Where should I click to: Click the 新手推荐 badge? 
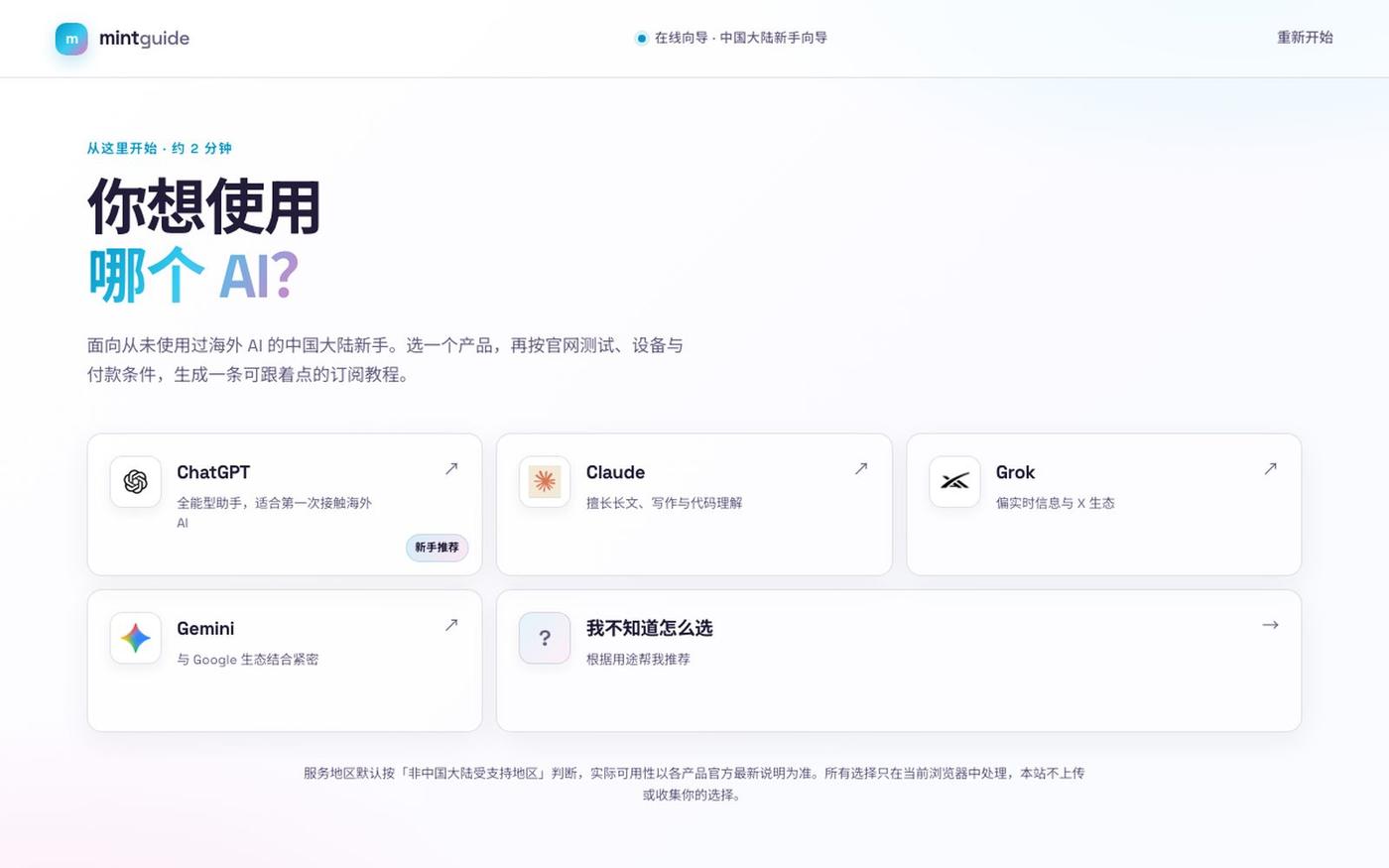click(x=437, y=548)
